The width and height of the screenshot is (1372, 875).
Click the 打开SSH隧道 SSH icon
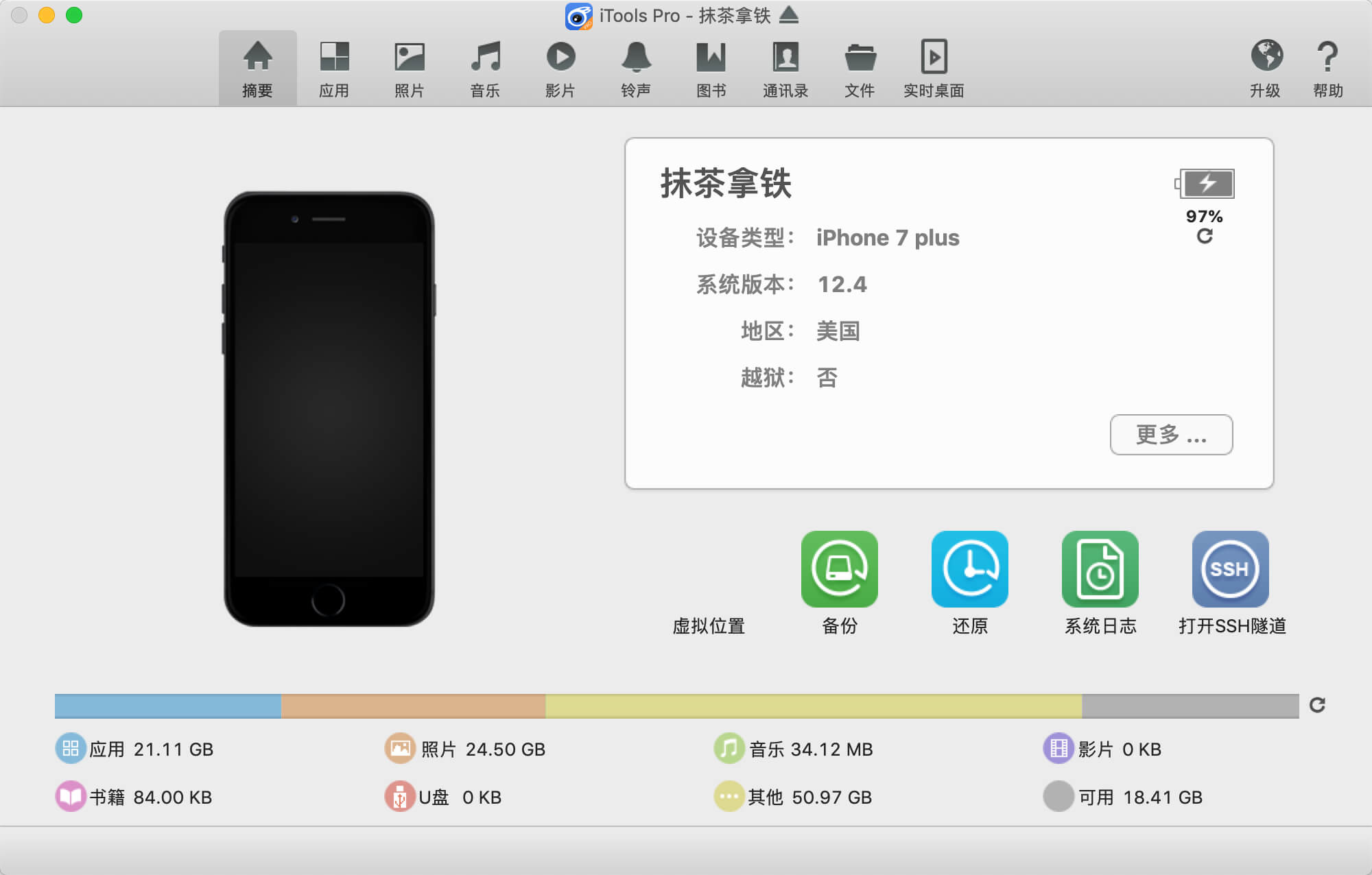1231,568
